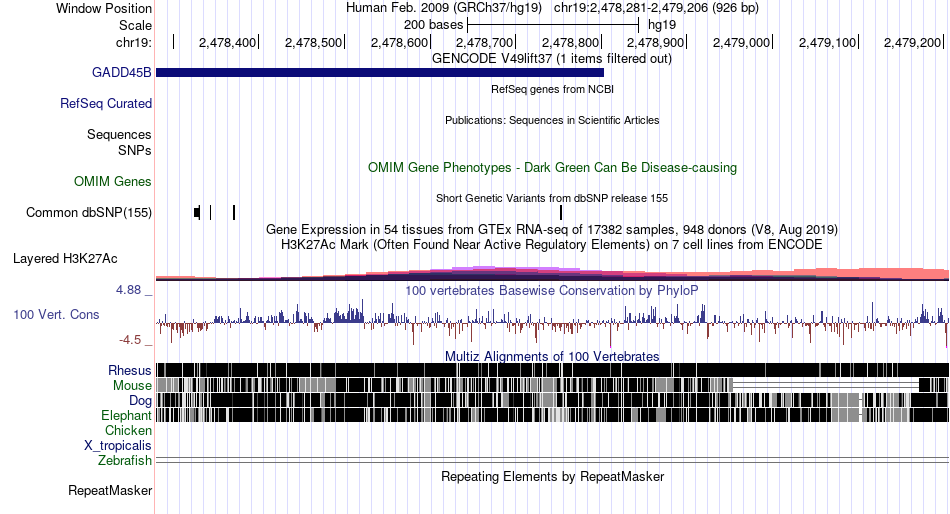Click the OMIM Gene Phenotypes title
950x514 pixels.
click(552, 167)
